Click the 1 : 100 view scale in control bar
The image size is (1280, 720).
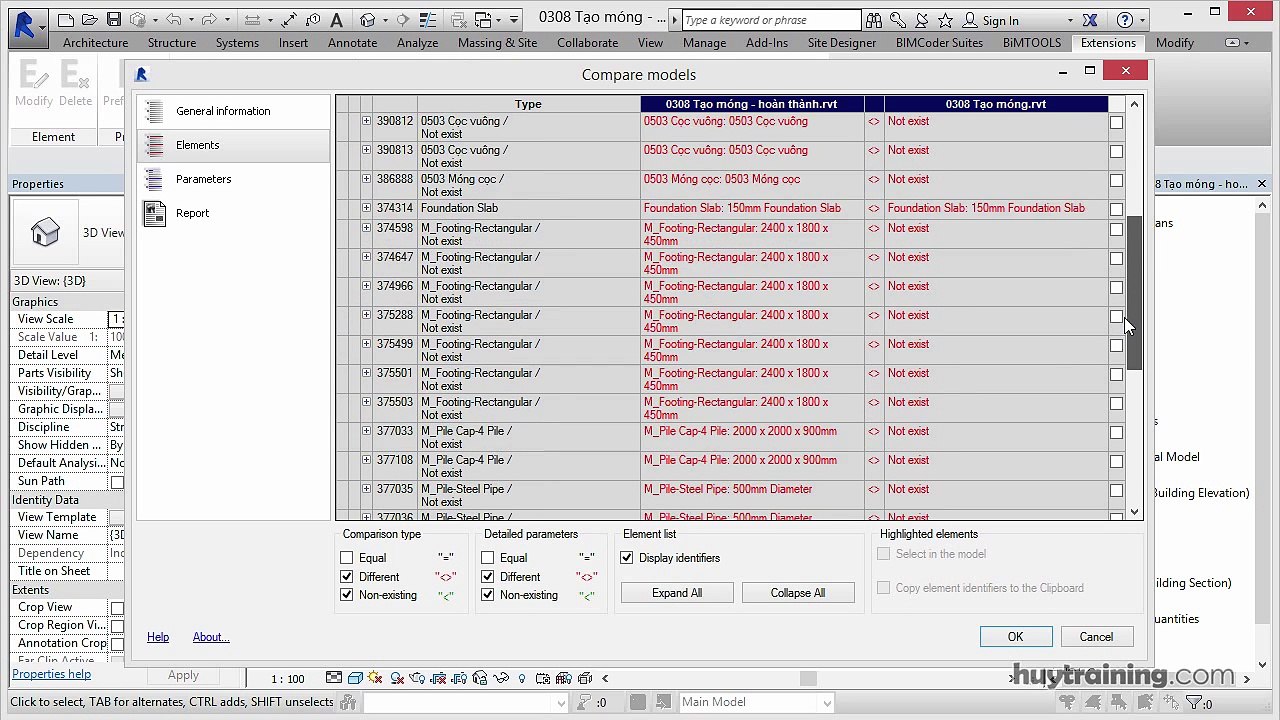287,679
